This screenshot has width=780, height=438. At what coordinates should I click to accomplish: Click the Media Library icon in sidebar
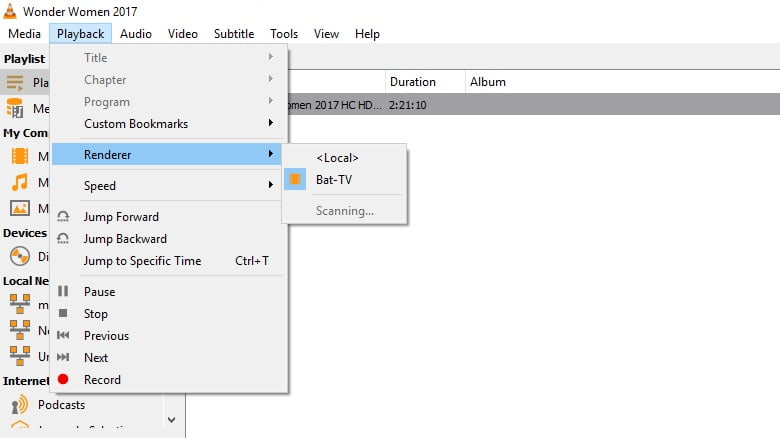pos(15,108)
